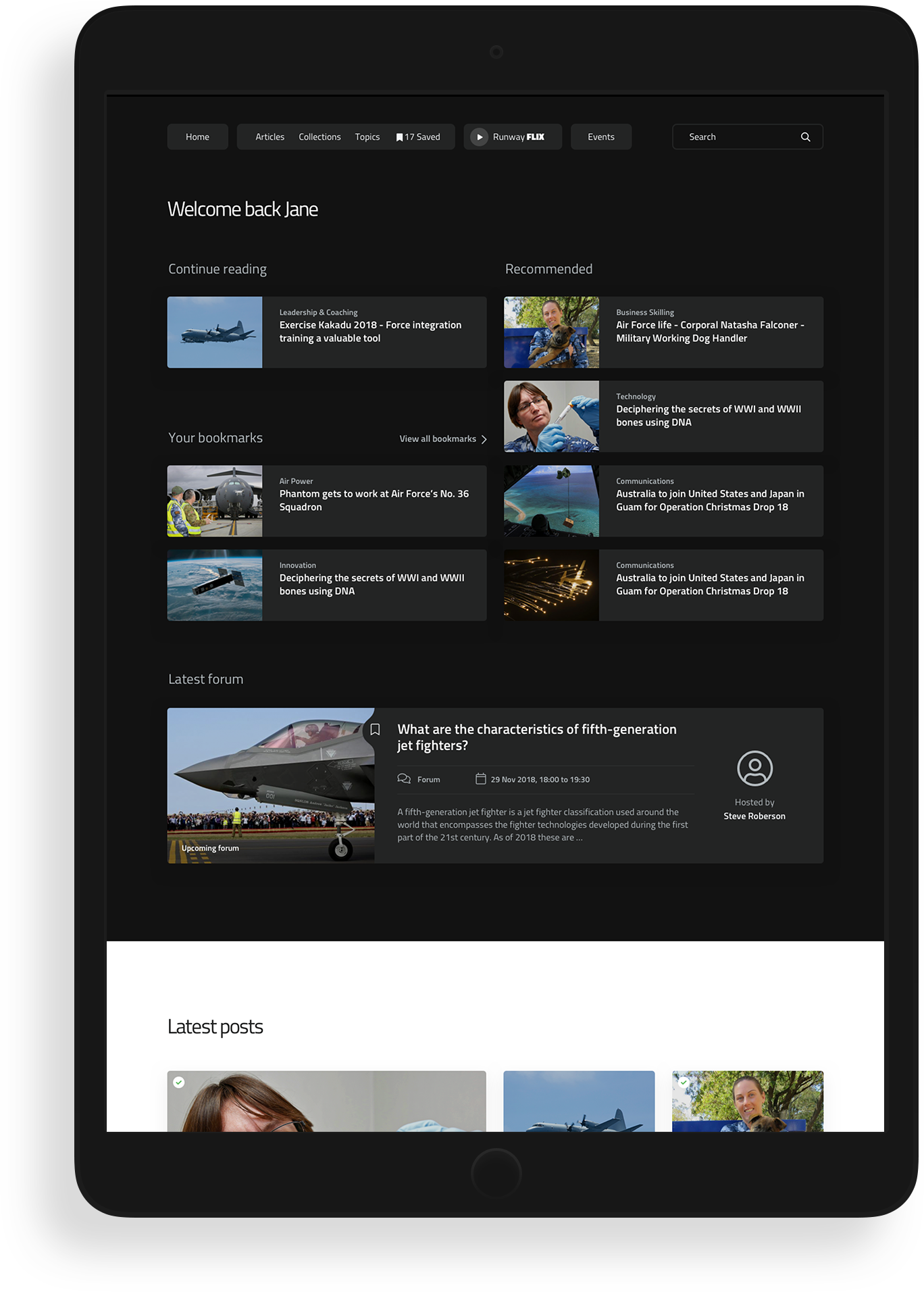The width and height of the screenshot is (924, 1292).
Task: Click the forum speech bubble icon
Action: point(404,779)
